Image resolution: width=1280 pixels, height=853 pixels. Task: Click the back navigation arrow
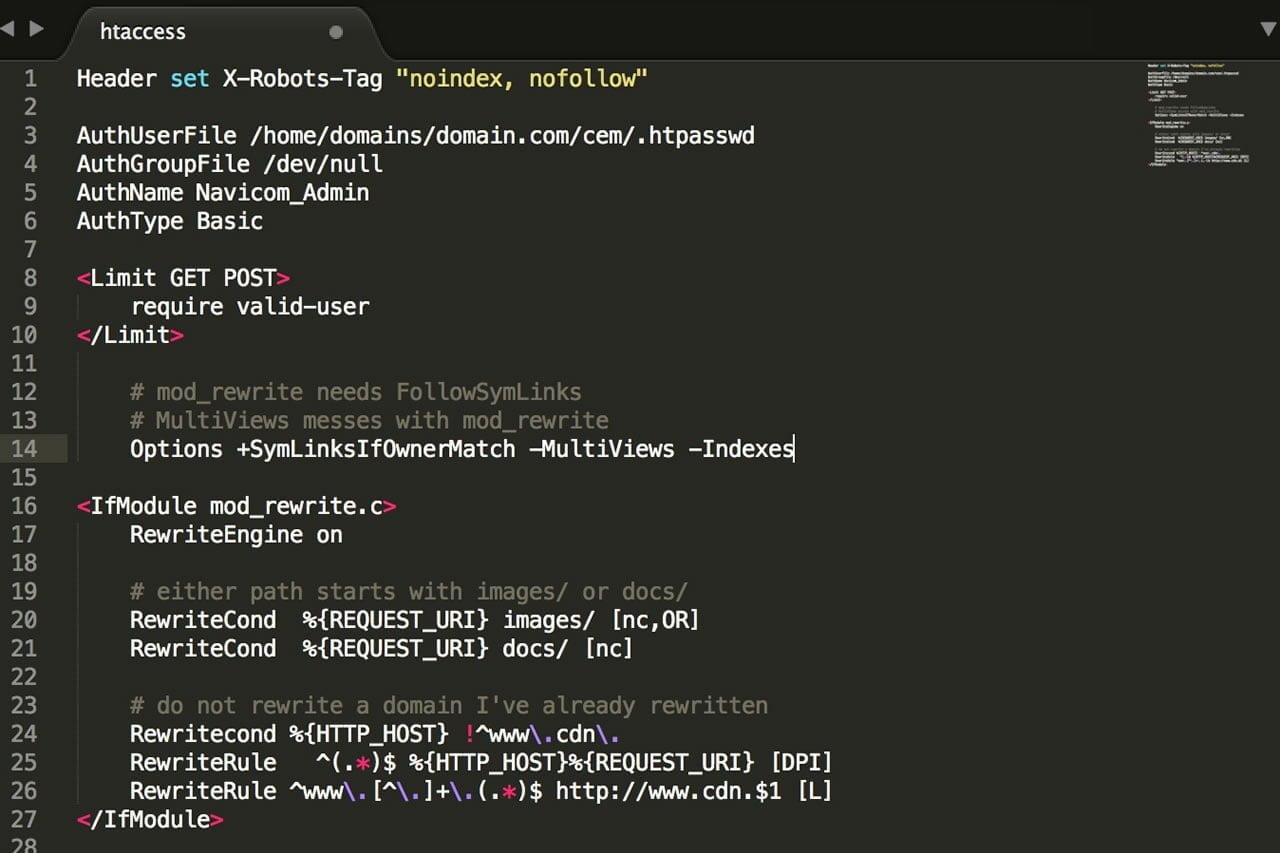(10, 29)
